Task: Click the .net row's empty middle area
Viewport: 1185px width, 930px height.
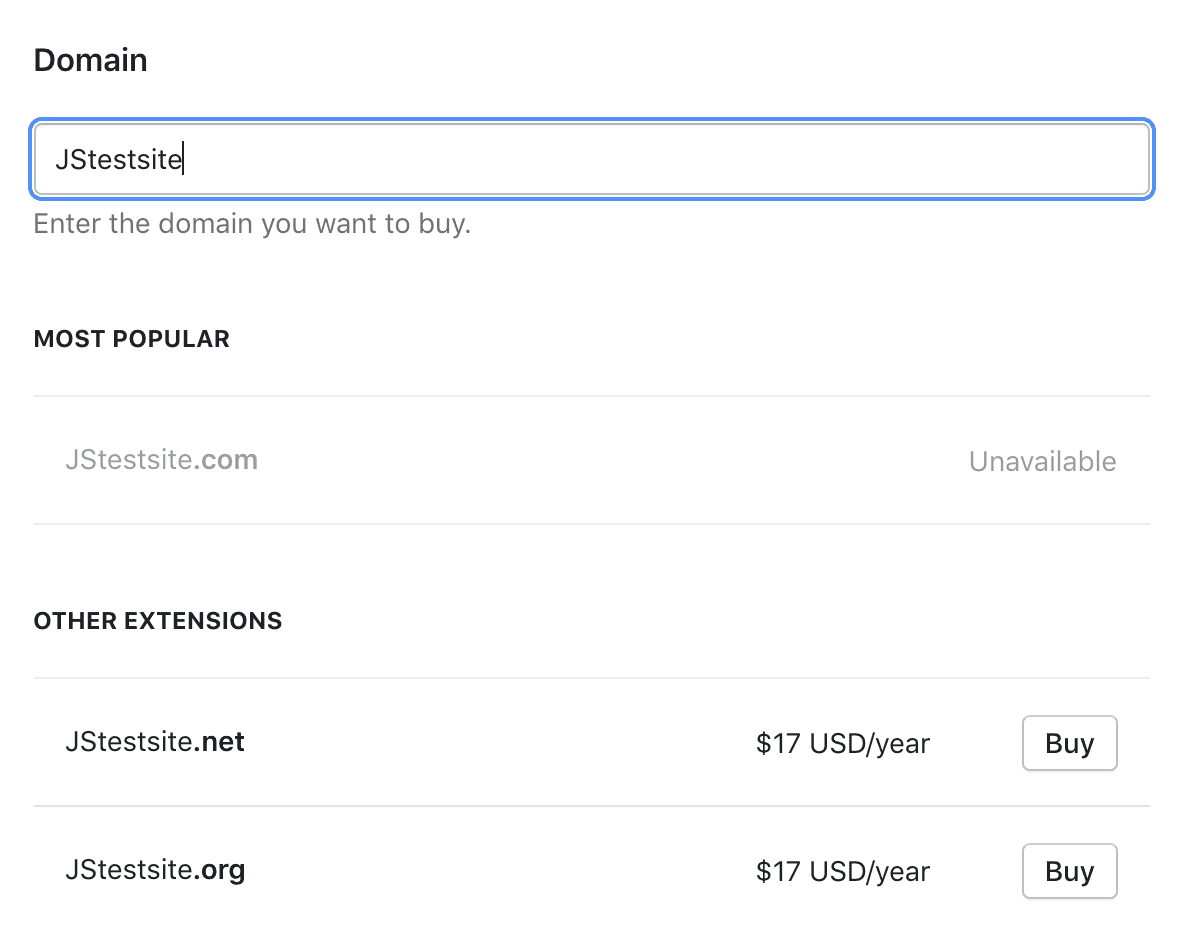Action: tap(500, 743)
